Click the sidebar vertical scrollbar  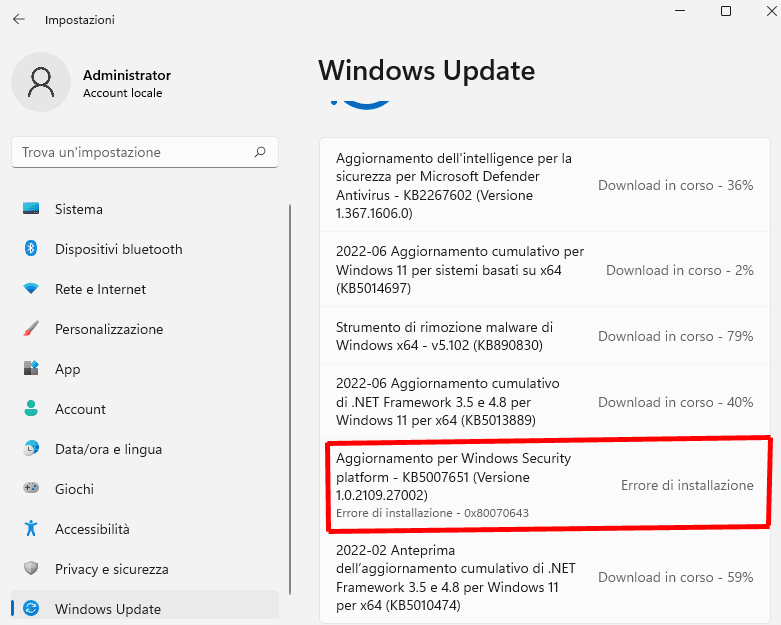pos(290,398)
